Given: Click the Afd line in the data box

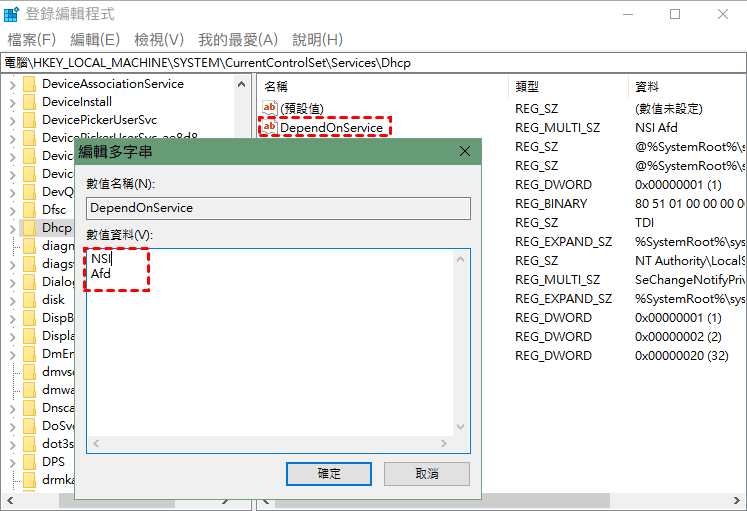Looking at the screenshot, I should pos(101,274).
